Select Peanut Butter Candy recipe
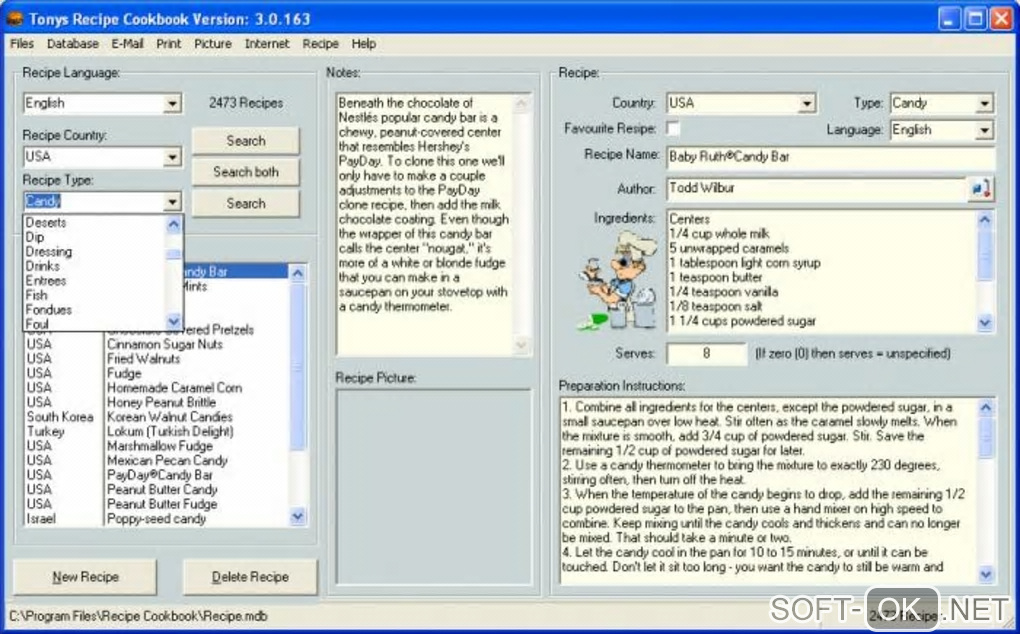This screenshot has height=634, width=1020. click(162, 490)
